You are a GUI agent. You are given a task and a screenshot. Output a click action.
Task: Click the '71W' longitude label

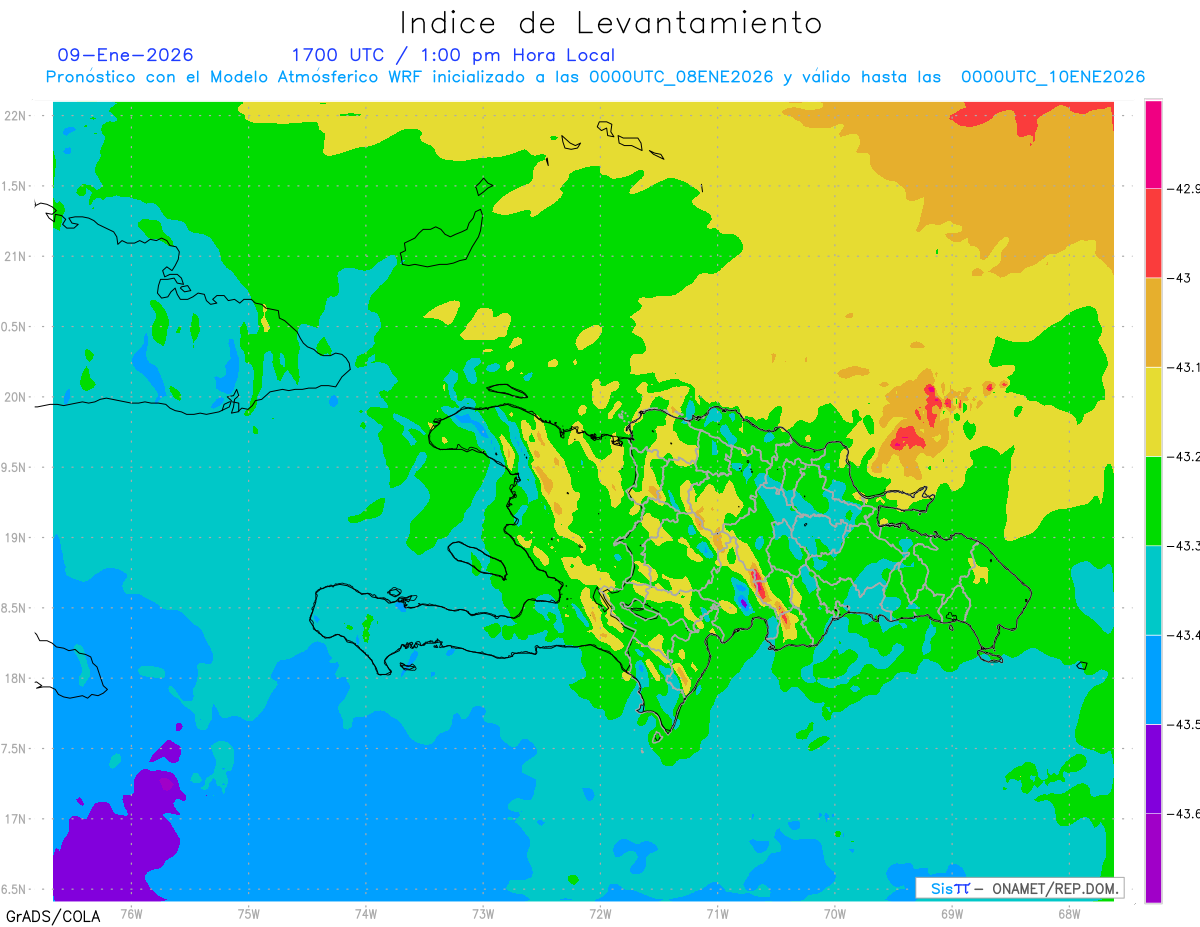(717, 914)
